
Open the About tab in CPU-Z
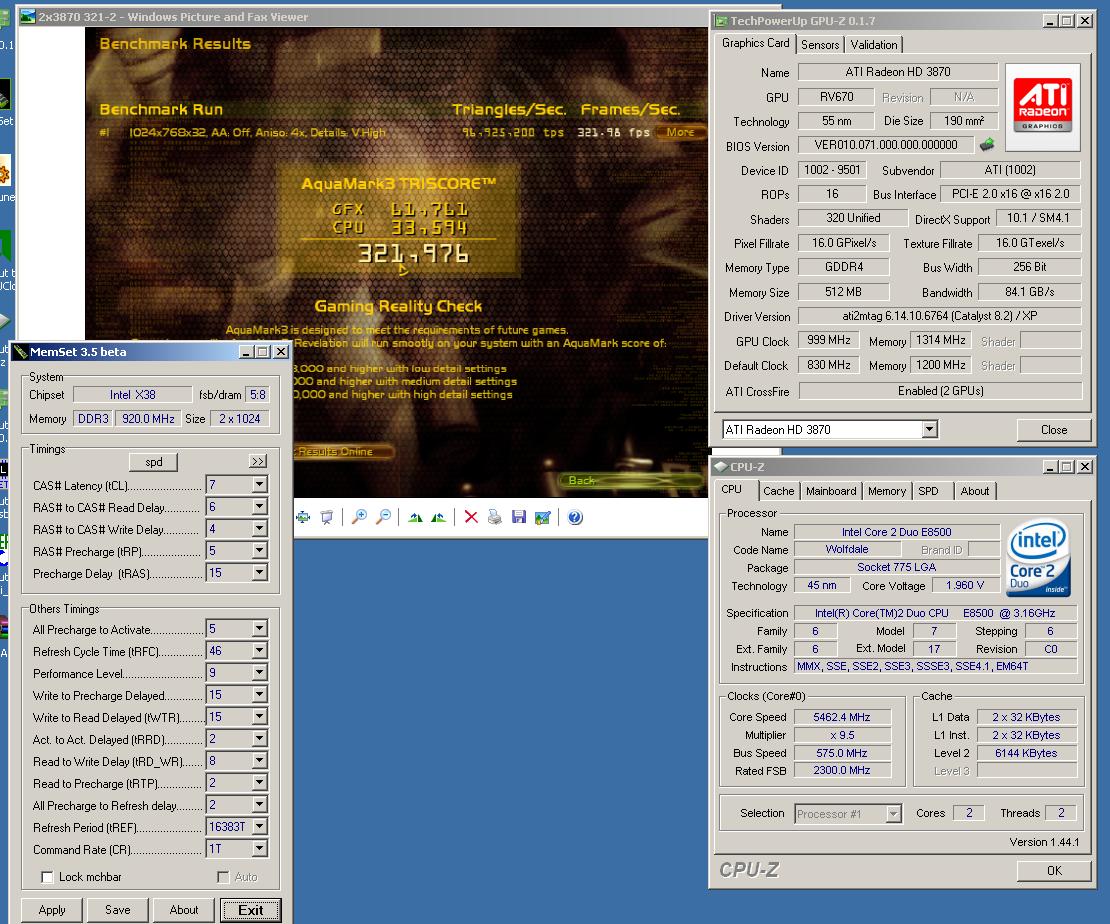pos(975,491)
